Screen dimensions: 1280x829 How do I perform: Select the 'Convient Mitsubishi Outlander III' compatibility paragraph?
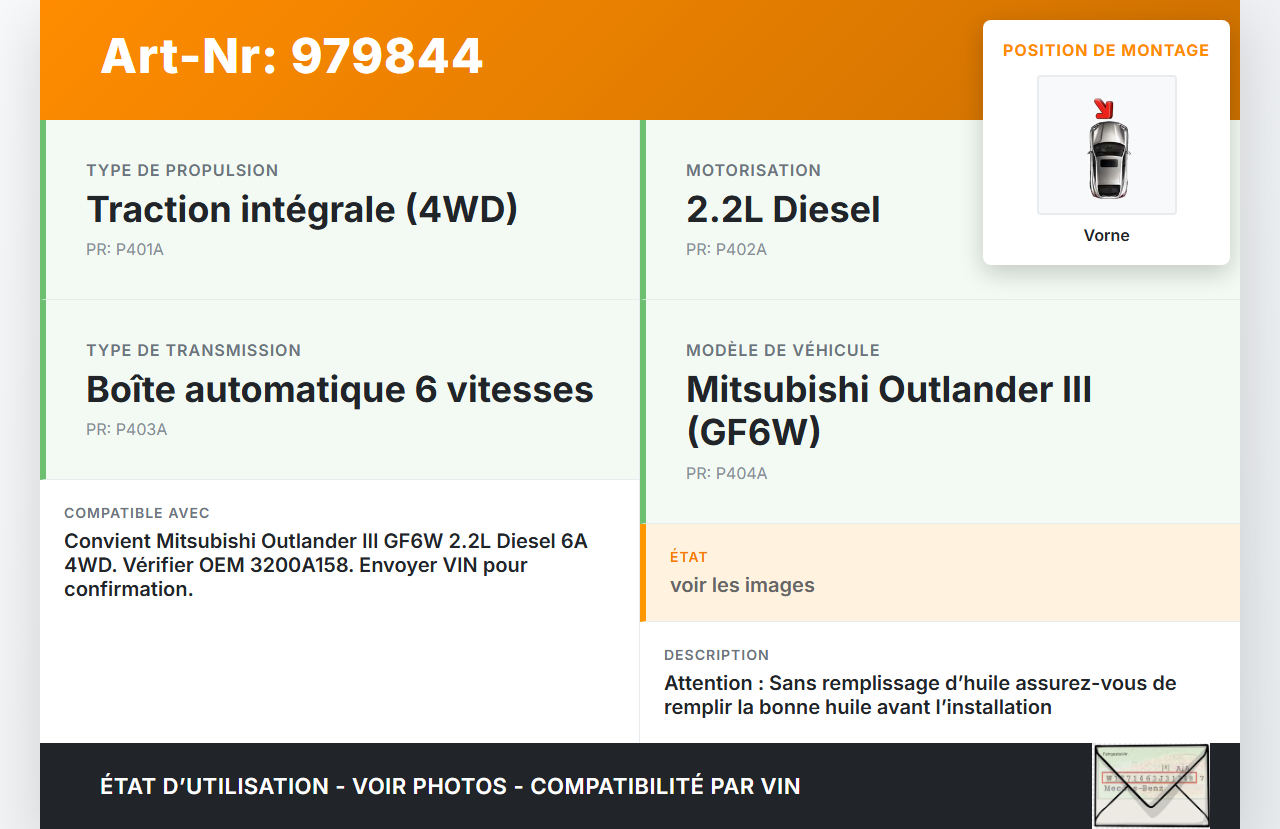326,565
